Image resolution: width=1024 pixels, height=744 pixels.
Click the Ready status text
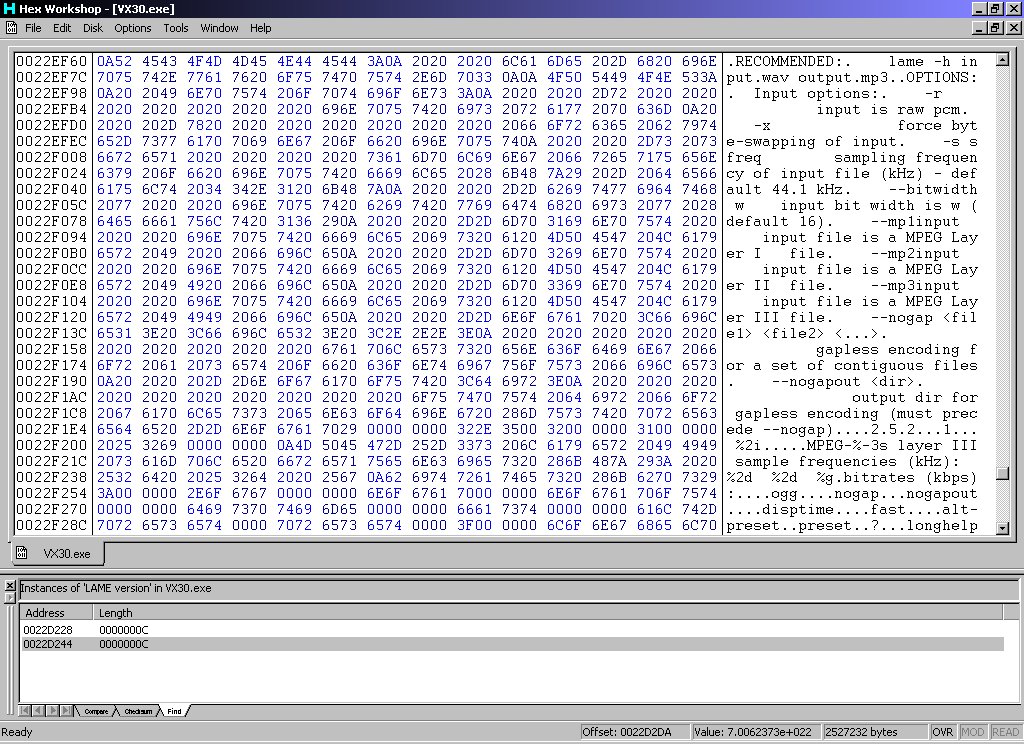tap(17, 732)
